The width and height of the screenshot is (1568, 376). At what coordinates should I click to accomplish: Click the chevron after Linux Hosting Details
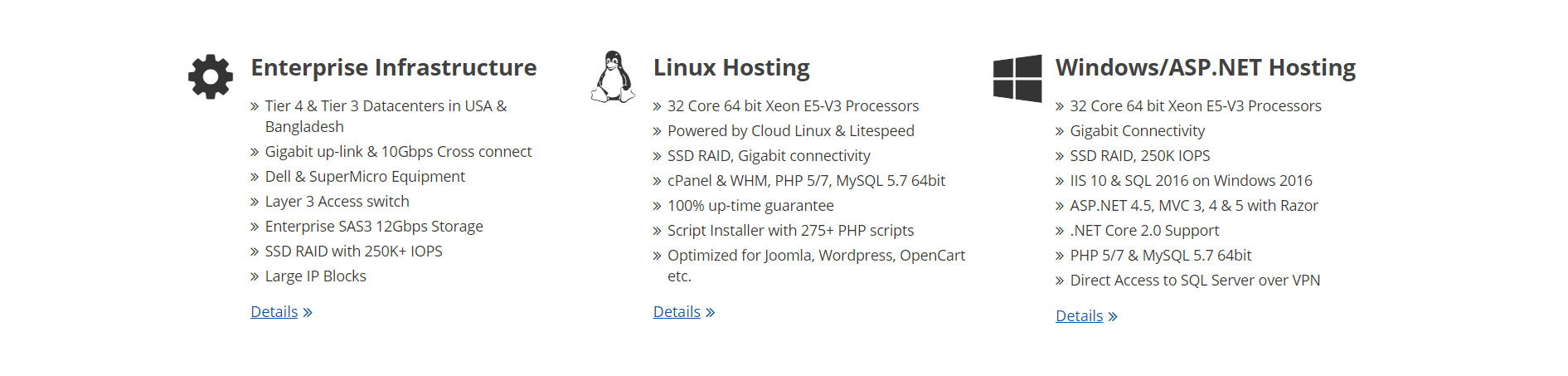pos(710,313)
